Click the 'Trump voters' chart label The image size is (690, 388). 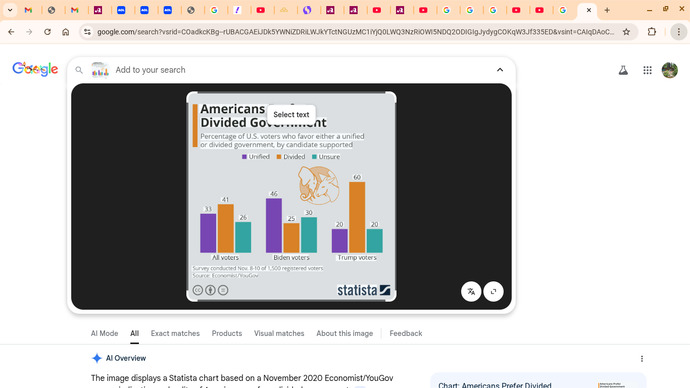pyautogui.click(x=357, y=257)
